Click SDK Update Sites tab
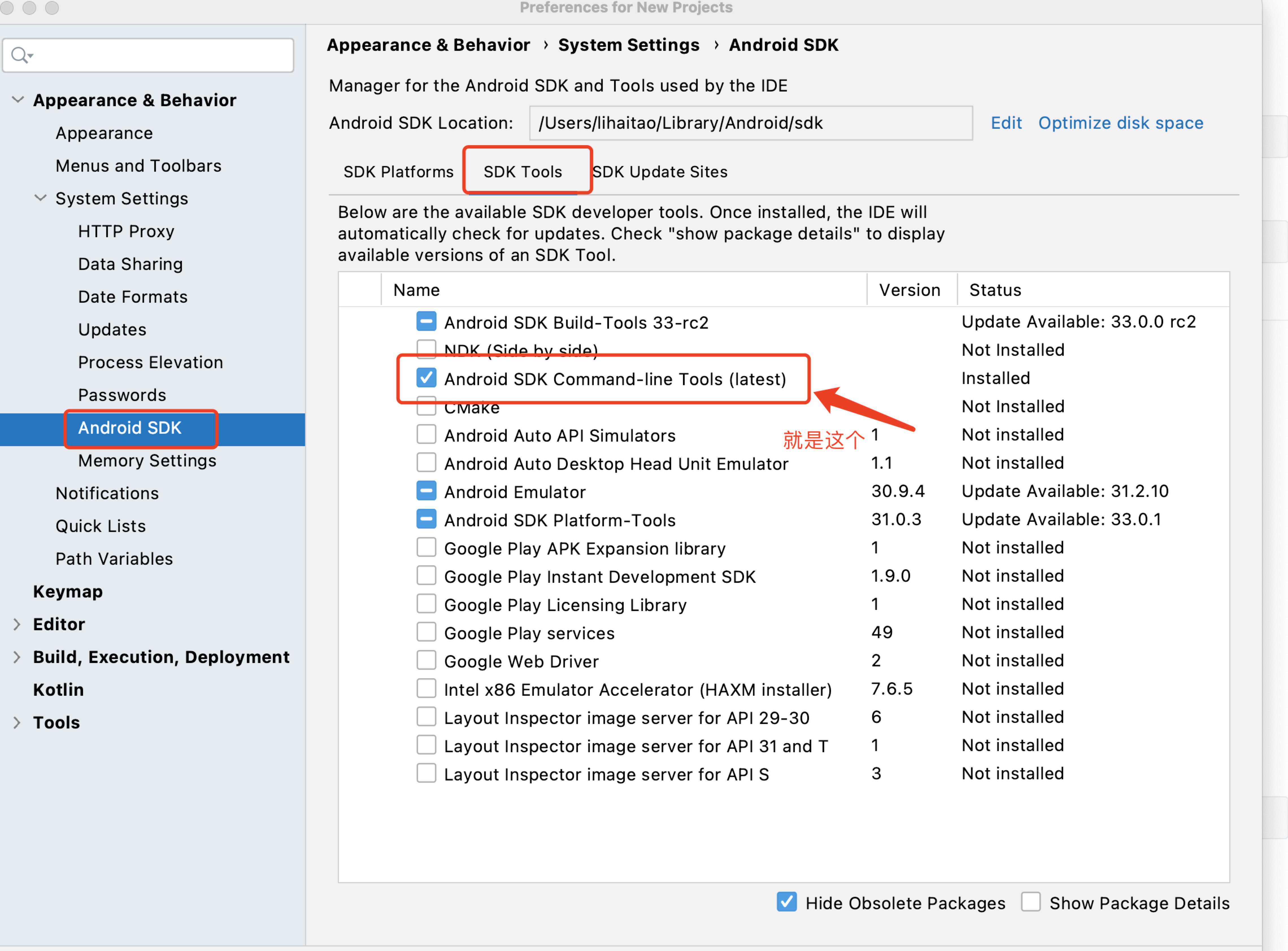1288x951 pixels. (x=659, y=171)
